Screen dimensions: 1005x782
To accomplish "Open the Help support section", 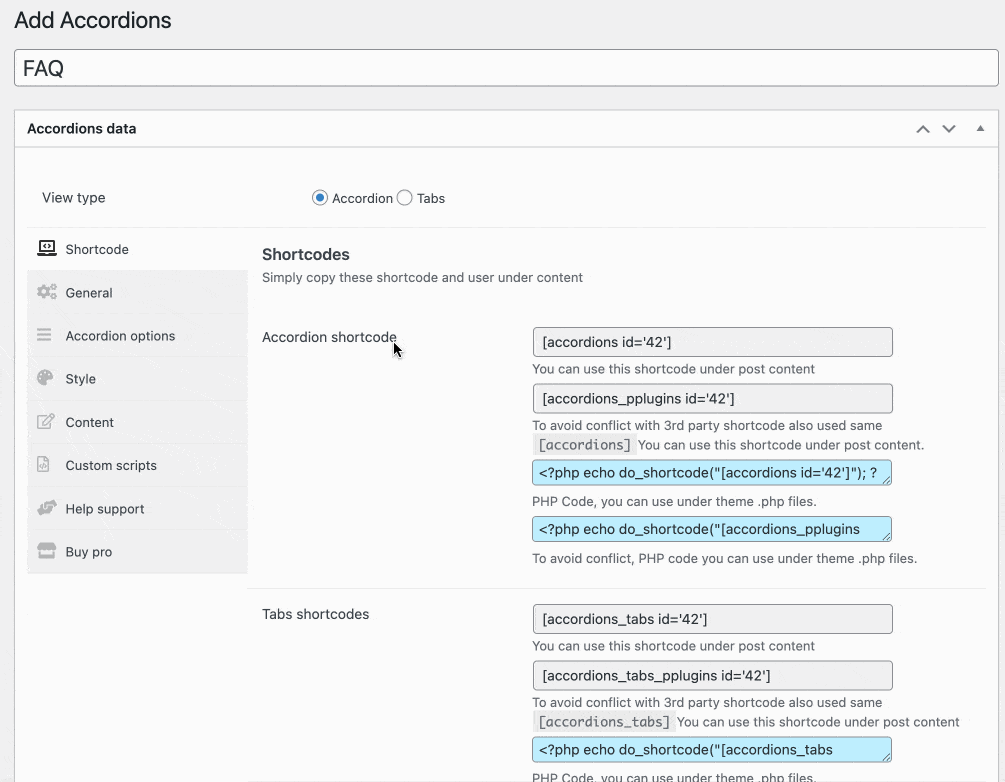I will tap(104, 508).
